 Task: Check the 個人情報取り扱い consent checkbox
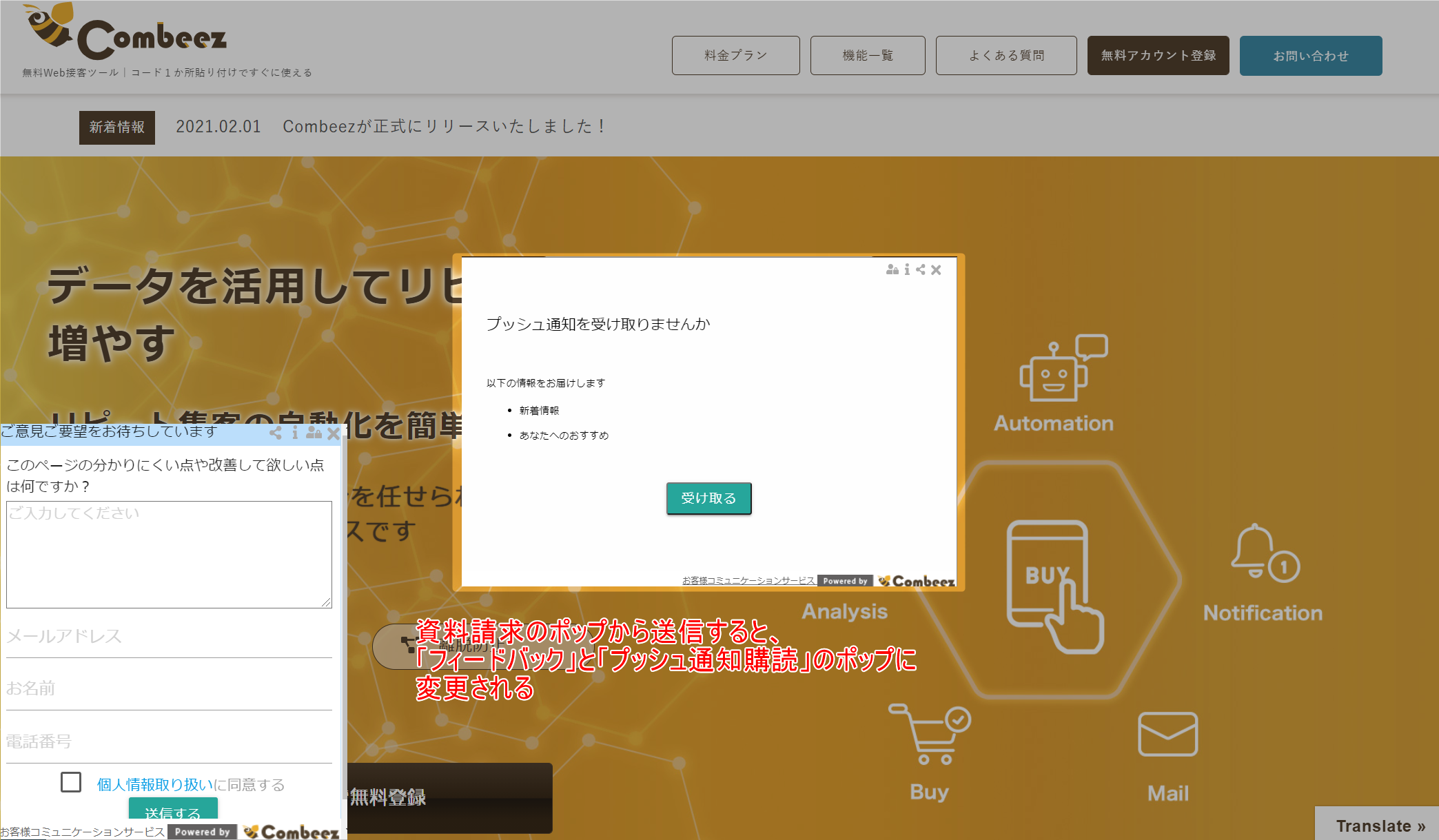(71, 782)
